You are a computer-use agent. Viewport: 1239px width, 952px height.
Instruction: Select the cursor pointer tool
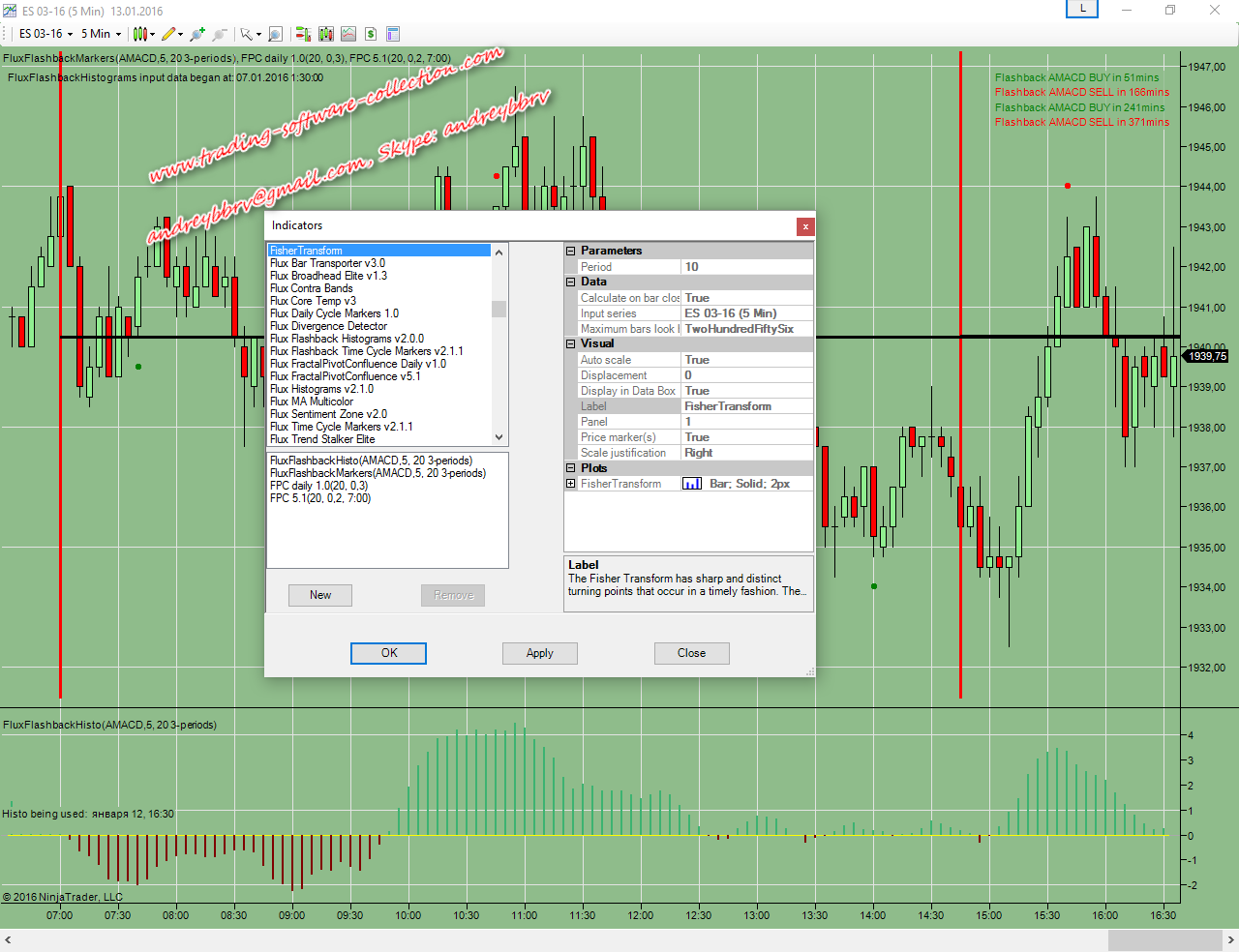[250, 34]
